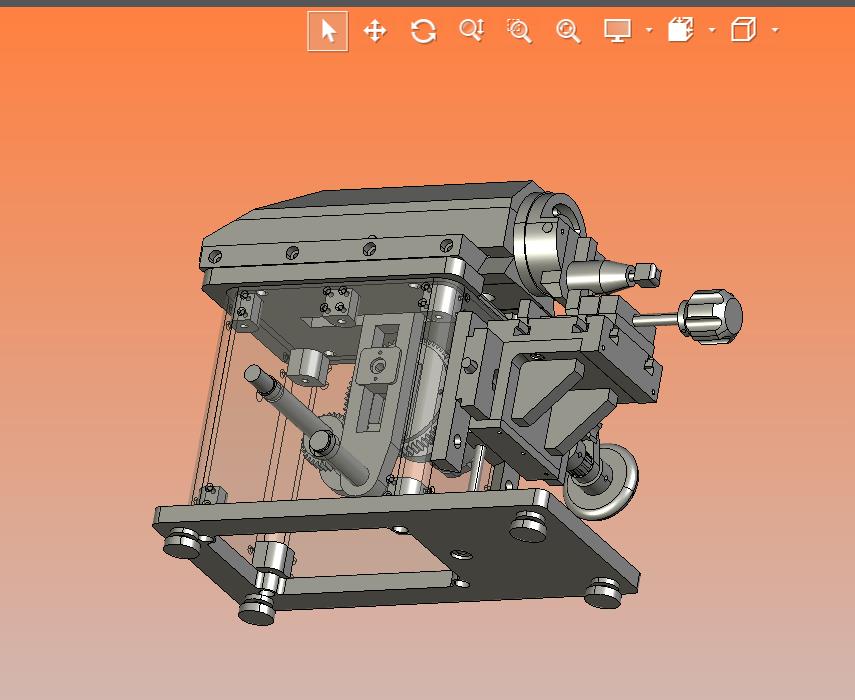Click the handwheel on the model's lower side
This screenshot has width=855, height=700.
603,481
